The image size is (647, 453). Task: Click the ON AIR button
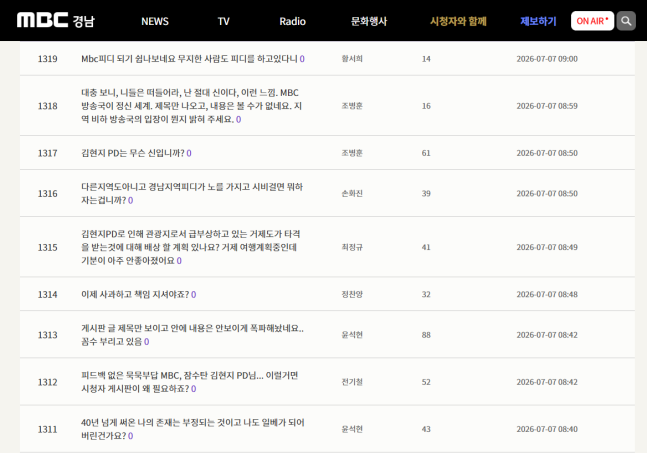click(x=592, y=21)
